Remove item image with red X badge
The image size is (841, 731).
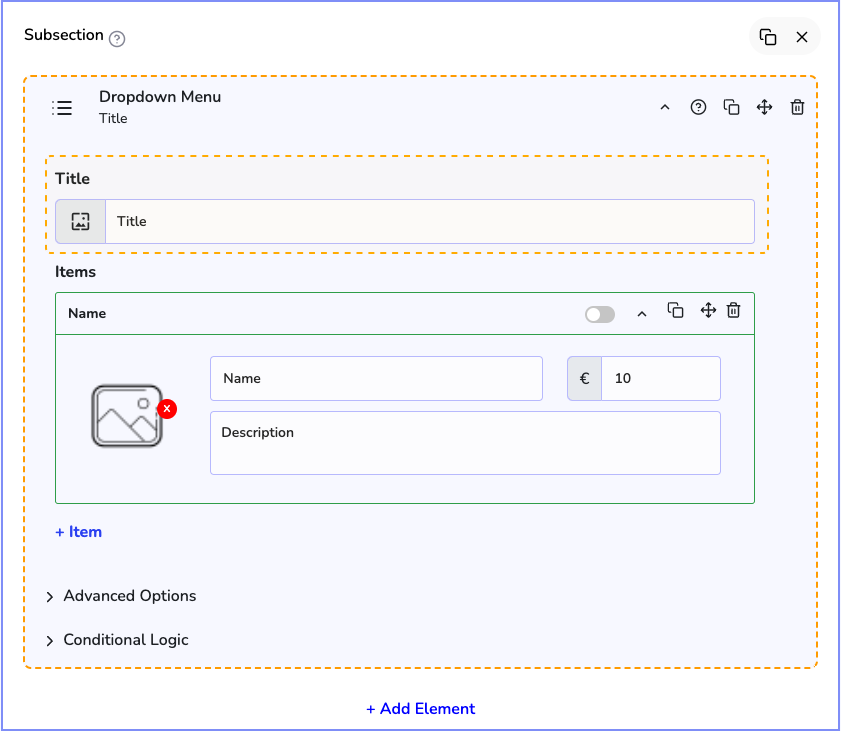coord(167,409)
